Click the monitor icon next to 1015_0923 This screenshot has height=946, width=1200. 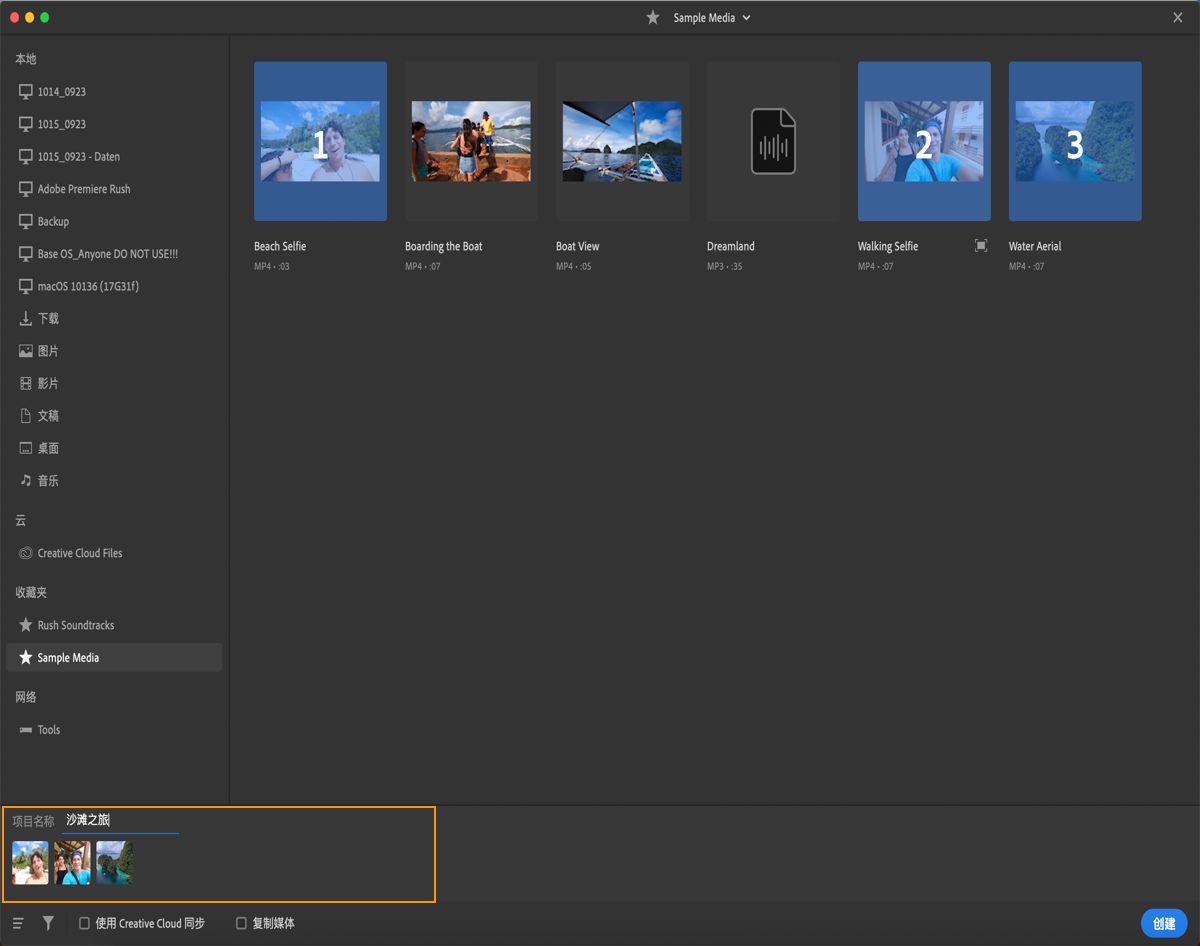tap(26, 124)
